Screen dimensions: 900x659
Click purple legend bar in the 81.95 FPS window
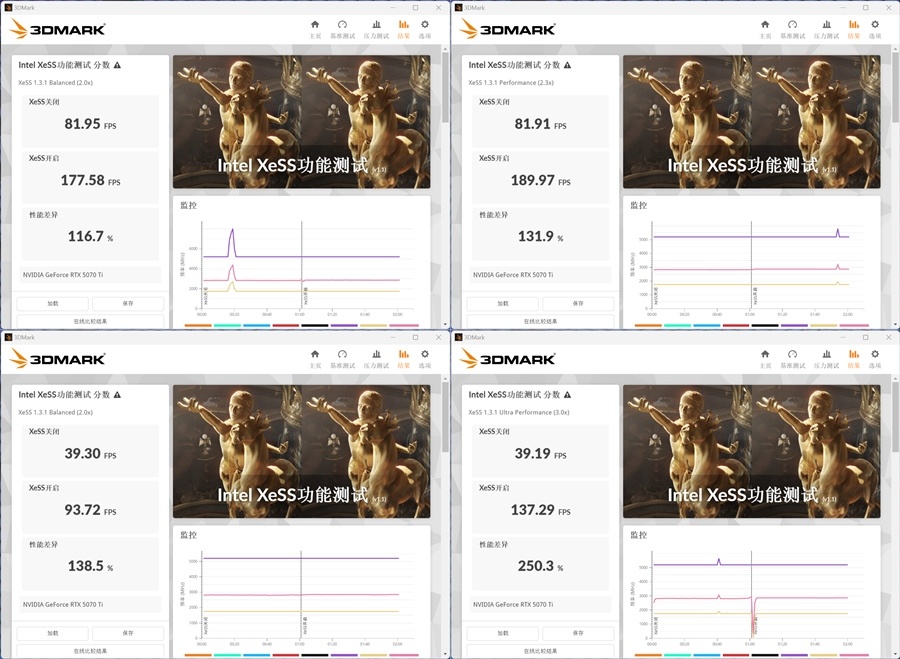344,325
